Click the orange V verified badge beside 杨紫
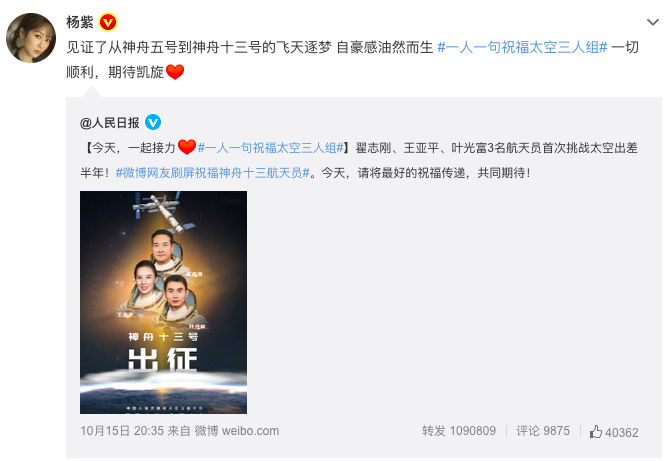 [108, 22]
